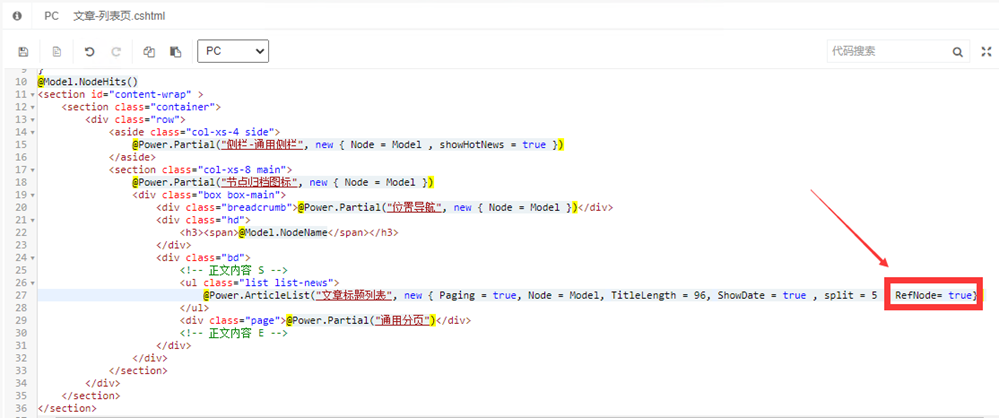Click the 正文内容 E comment on line 30
The image size is (999, 418).
point(234,333)
